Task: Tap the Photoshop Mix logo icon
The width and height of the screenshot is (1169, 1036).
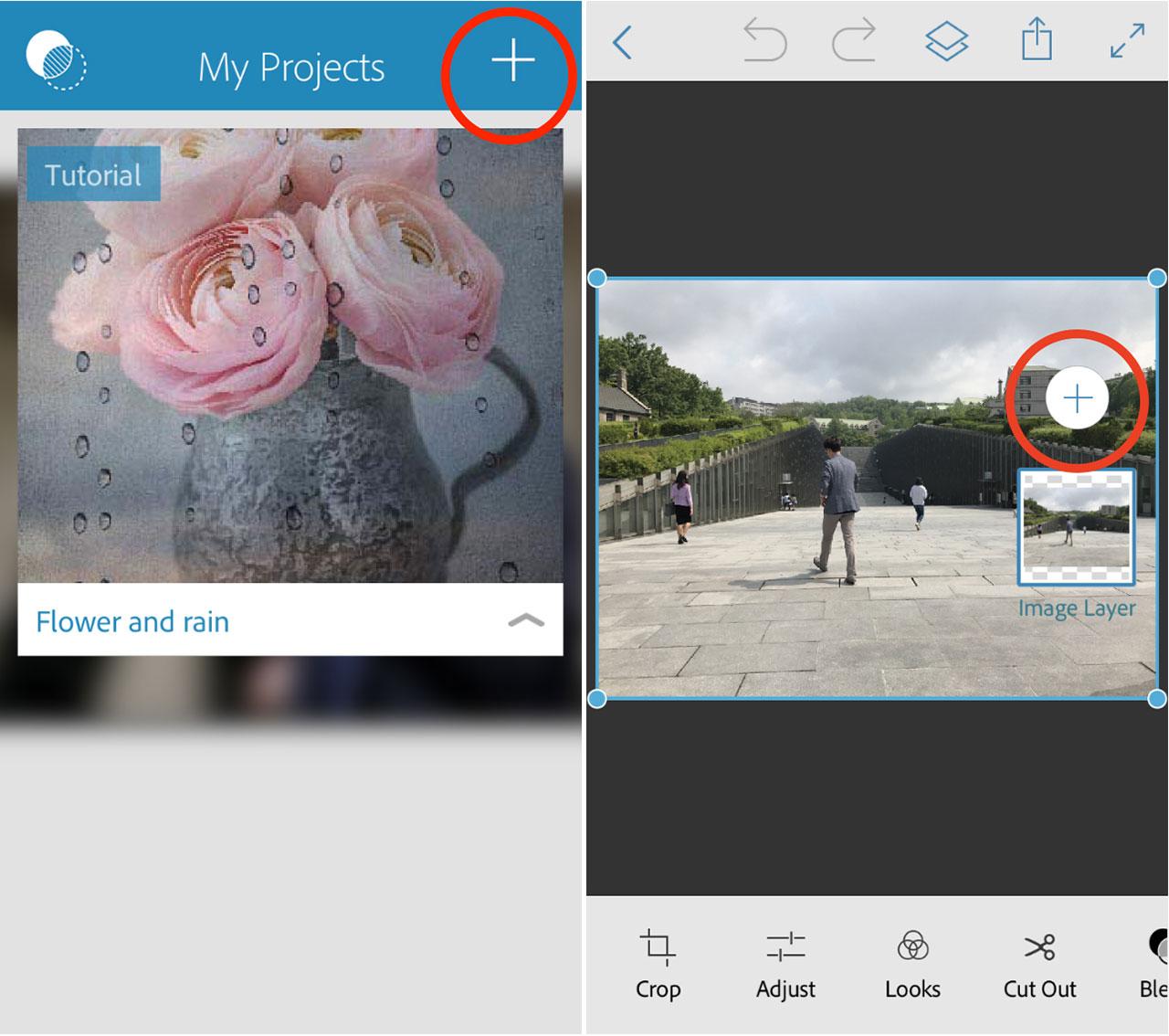Action: coord(56,60)
